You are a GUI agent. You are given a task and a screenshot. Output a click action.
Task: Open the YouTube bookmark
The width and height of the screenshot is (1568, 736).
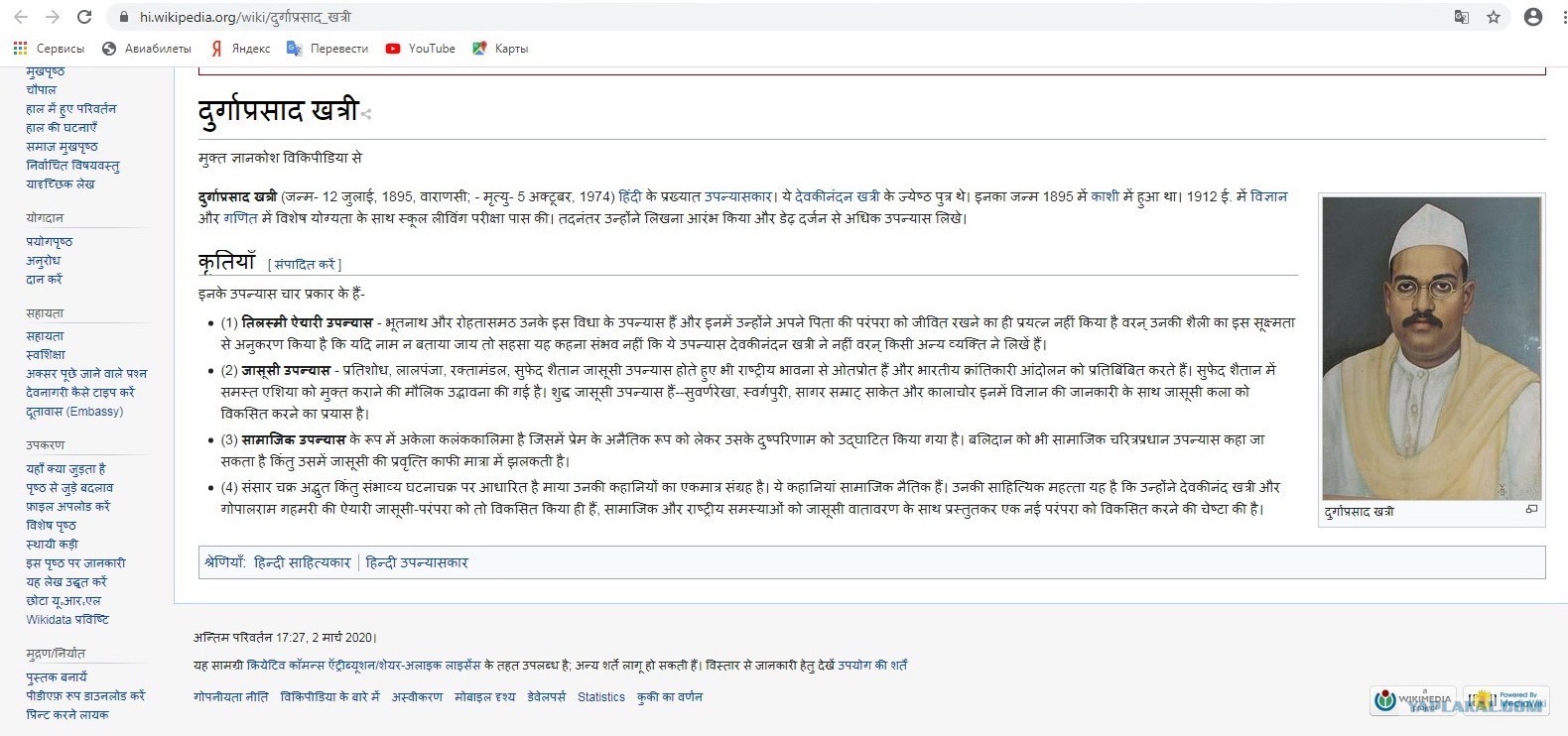421,48
